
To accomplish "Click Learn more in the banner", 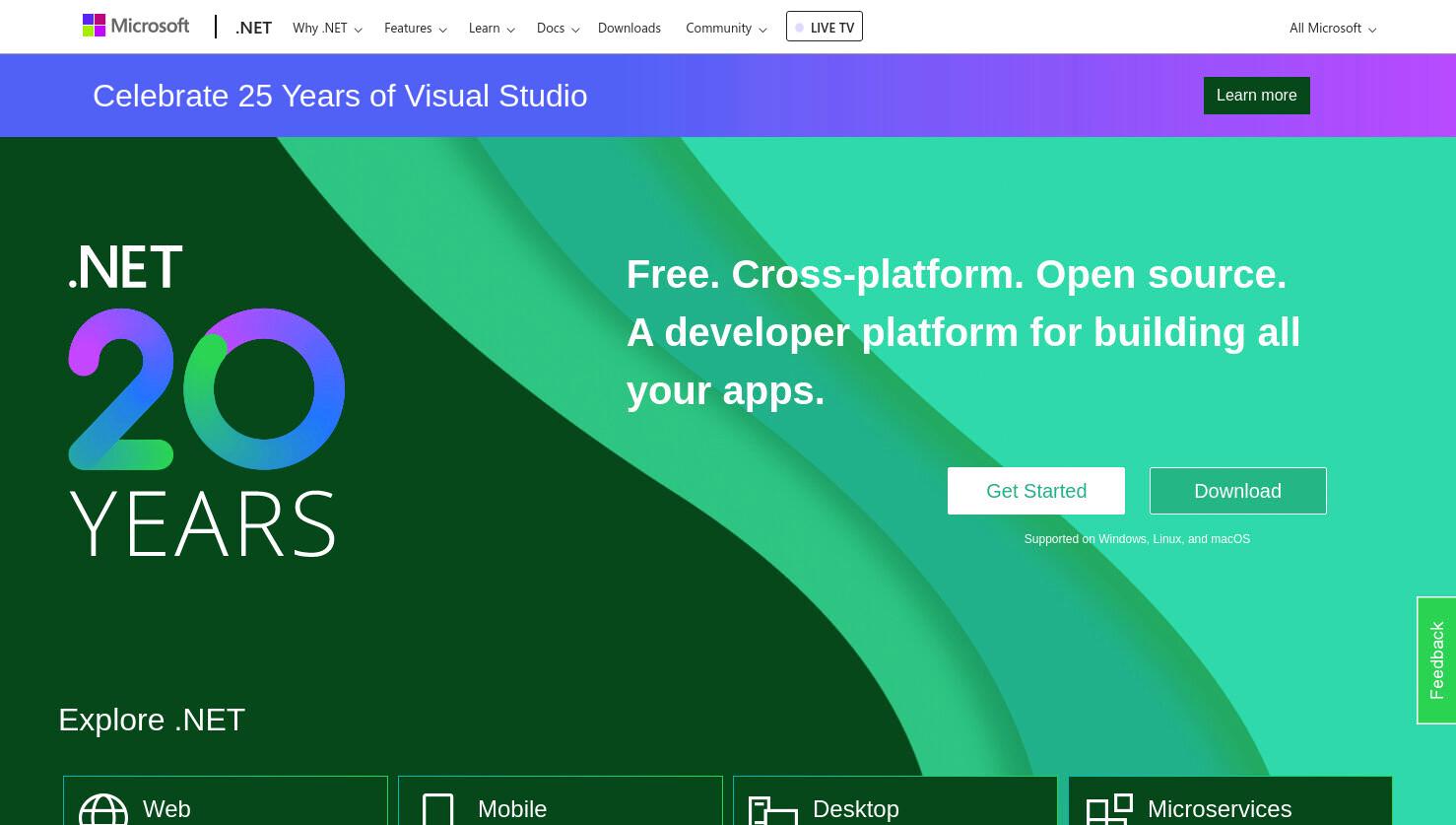I will coord(1257,96).
